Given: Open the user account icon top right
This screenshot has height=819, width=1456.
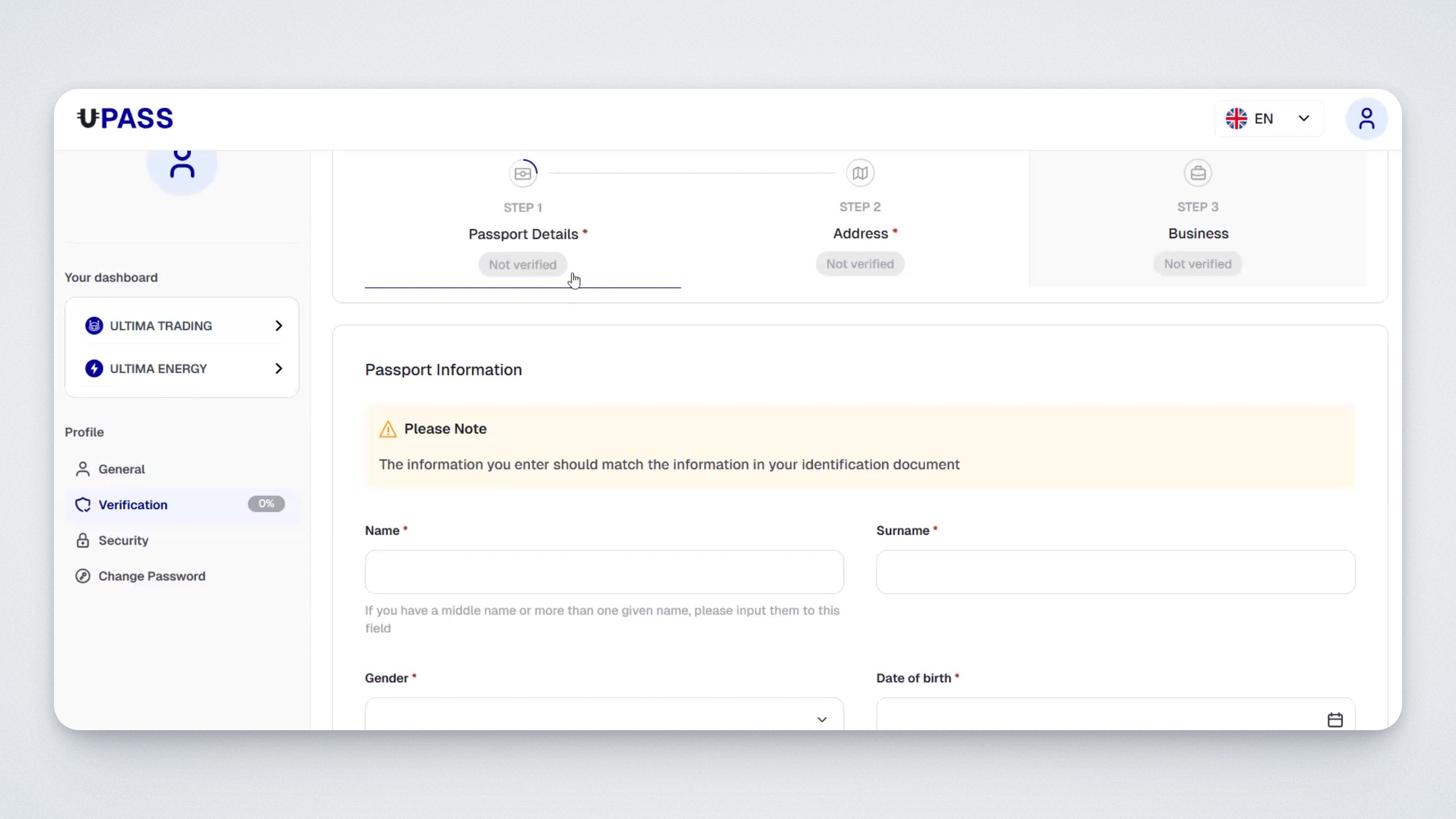Looking at the screenshot, I should (1366, 118).
